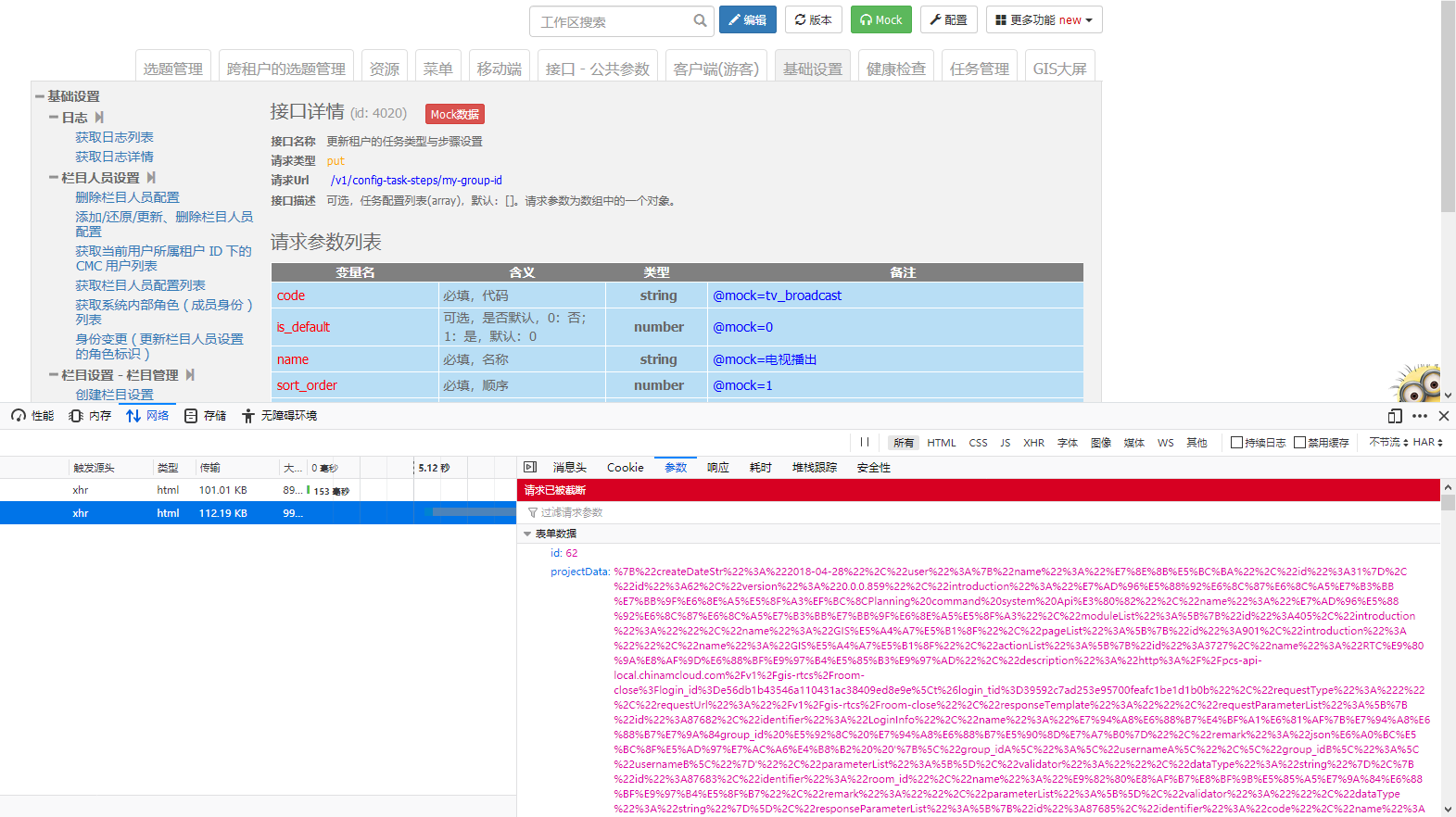Collapse the 日志 tree node
This screenshot has height=817, width=1456.
pos(54,118)
